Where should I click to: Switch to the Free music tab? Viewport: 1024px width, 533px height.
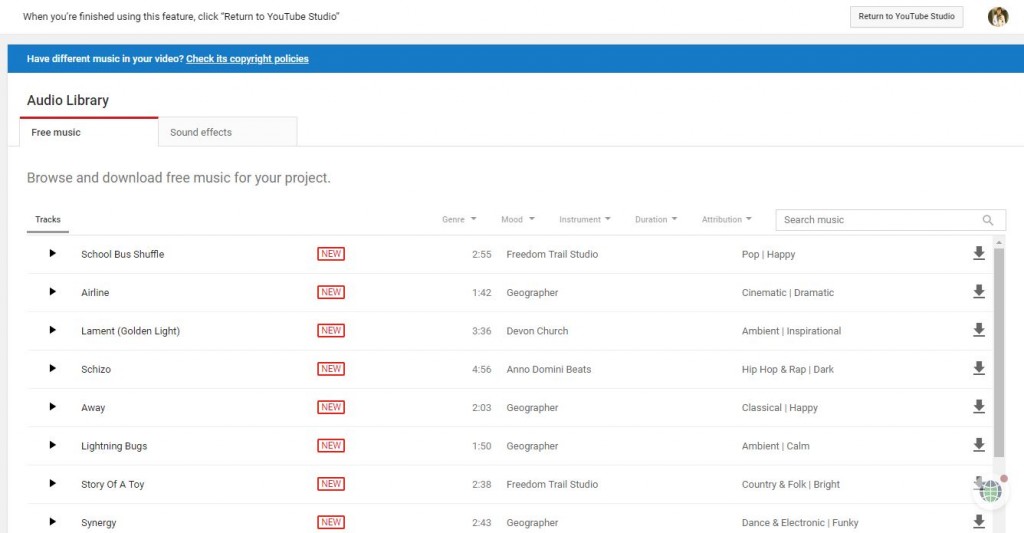89,132
